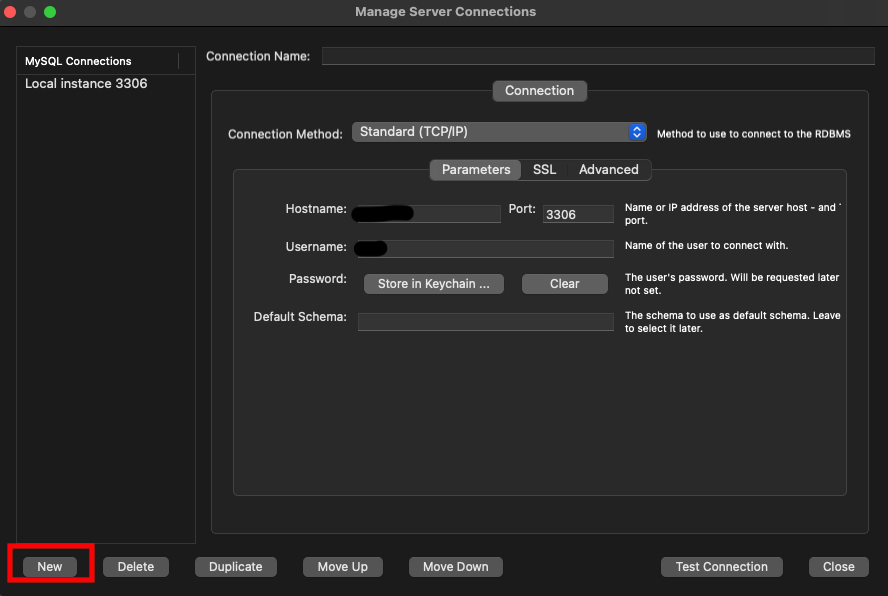
Task: Click the Default Schema field
Action: pyautogui.click(x=485, y=322)
